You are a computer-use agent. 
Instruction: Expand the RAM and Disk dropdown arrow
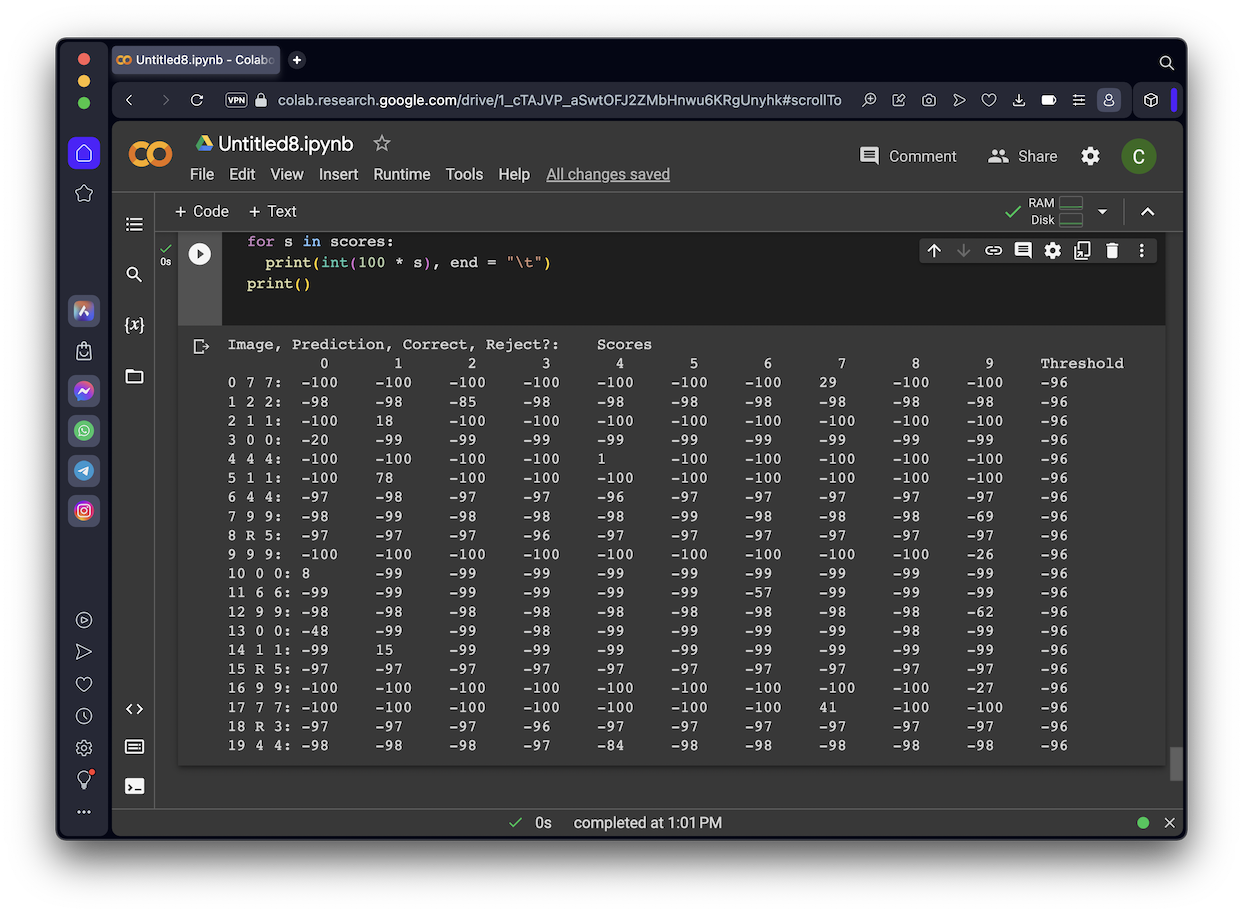(1102, 212)
